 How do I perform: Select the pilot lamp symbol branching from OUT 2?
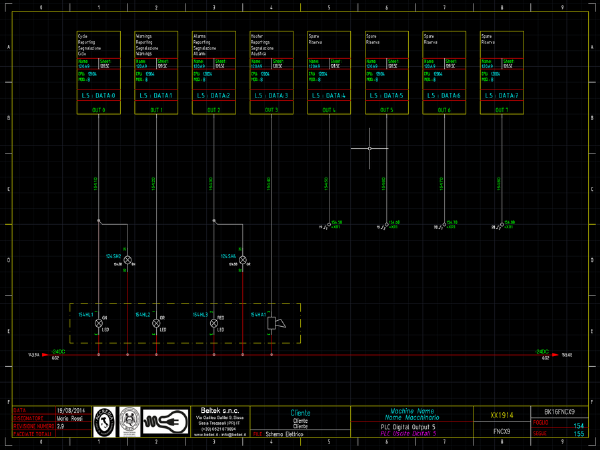click(243, 260)
